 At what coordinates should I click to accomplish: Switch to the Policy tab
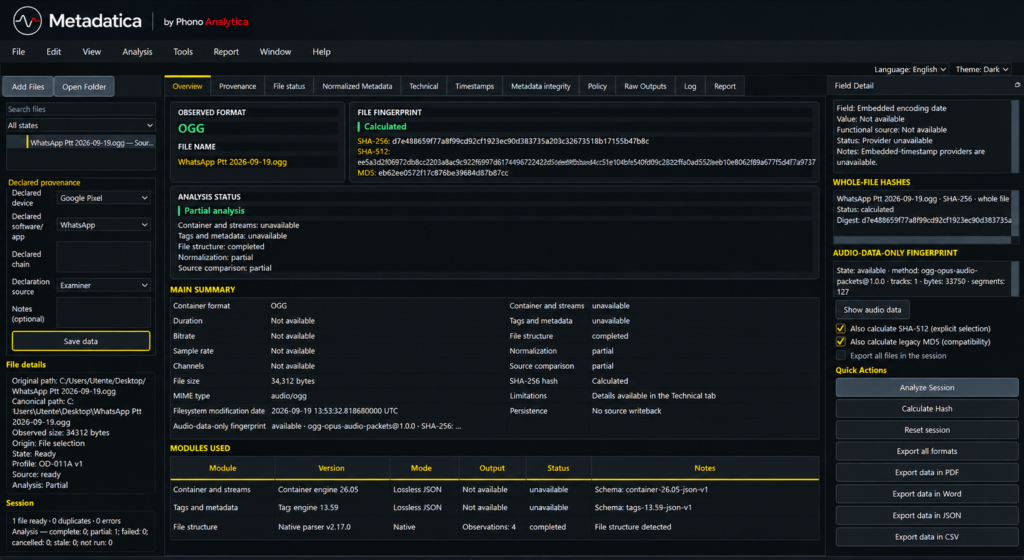[597, 86]
